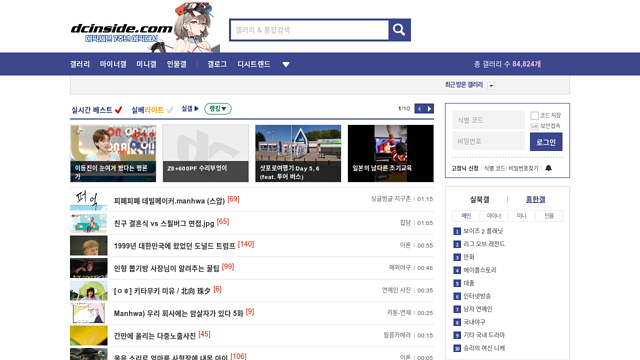Click the 필름카메라 gallery name
This screenshot has width=640, height=360.
pyautogui.click(x=397, y=335)
